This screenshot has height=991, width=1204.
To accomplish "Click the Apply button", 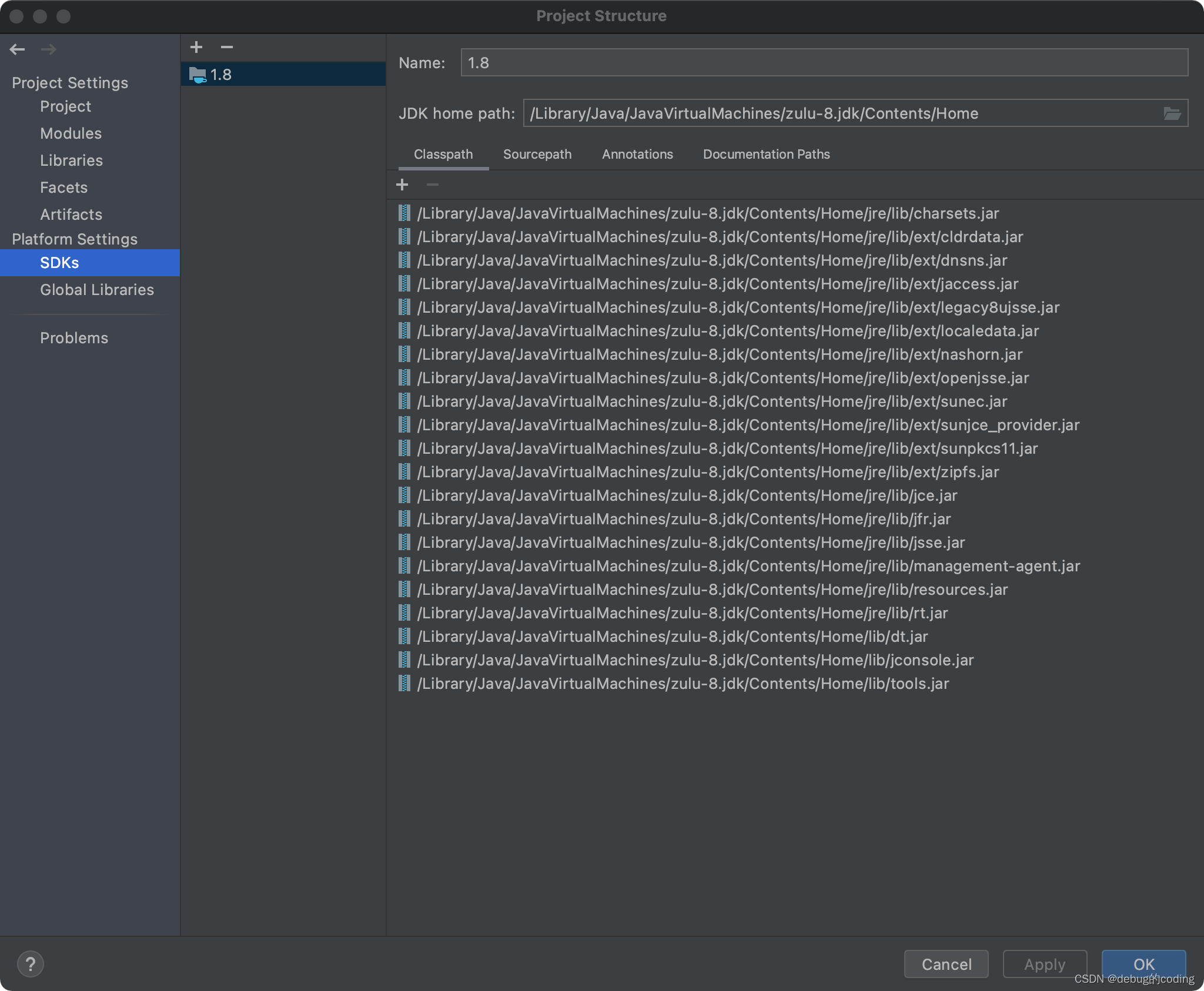I will click(x=1044, y=964).
